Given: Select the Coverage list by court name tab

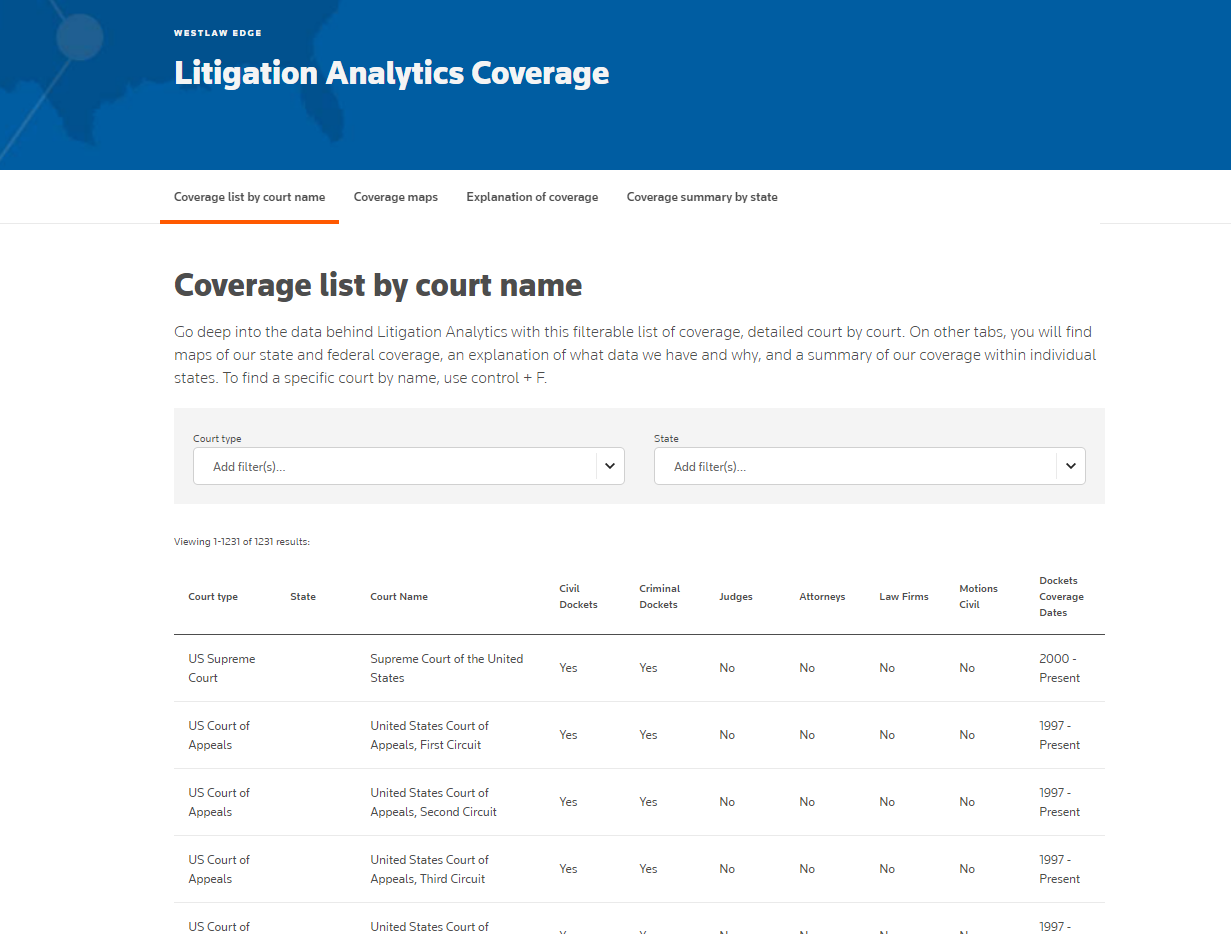Looking at the screenshot, I should [x=249, y=197].
